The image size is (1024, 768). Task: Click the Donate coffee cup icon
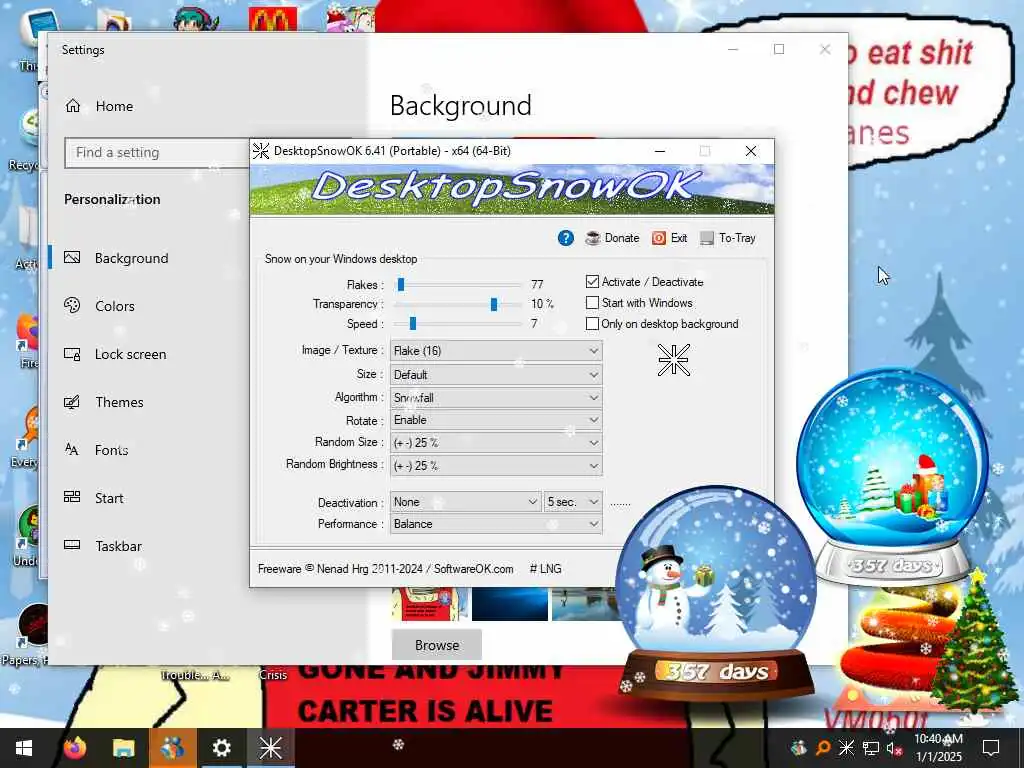point(592,238)
